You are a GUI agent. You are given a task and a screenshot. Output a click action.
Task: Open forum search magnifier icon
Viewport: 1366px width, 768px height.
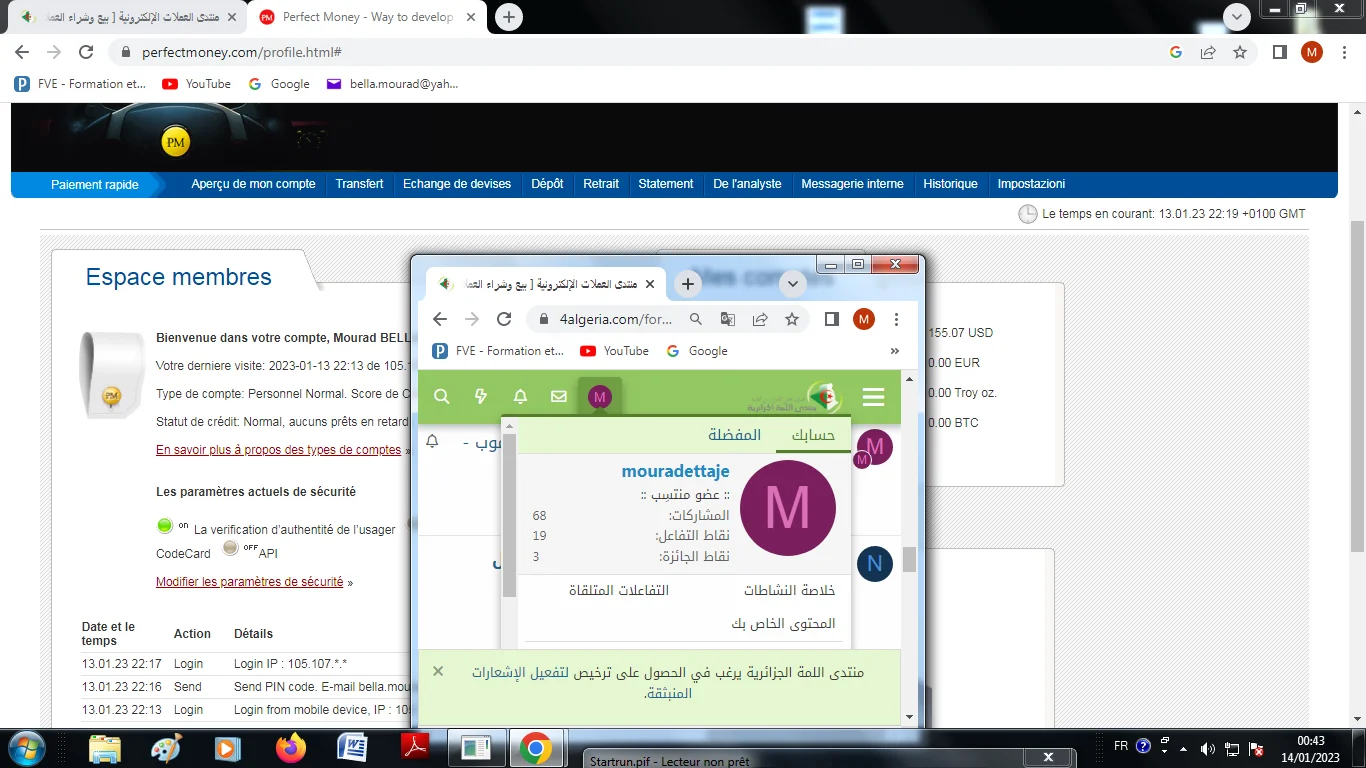pyautogui.click(x=442, y=397)
